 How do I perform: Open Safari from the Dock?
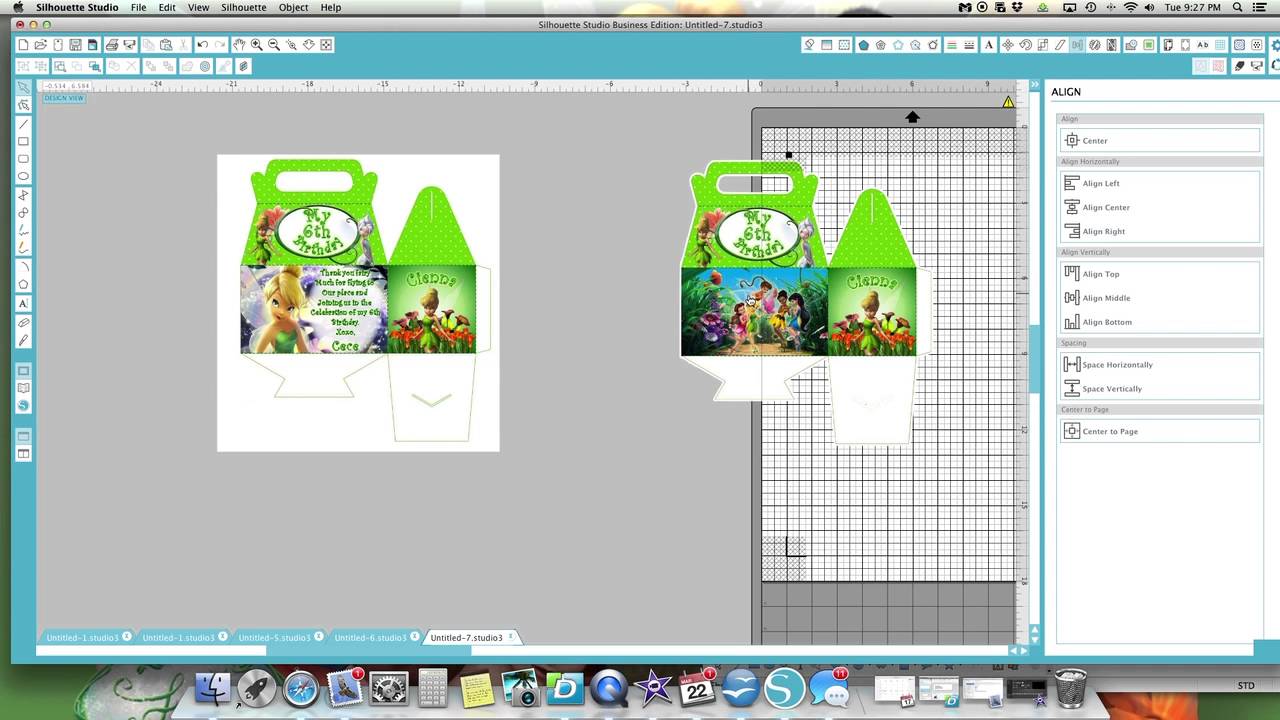pos(301,688)
